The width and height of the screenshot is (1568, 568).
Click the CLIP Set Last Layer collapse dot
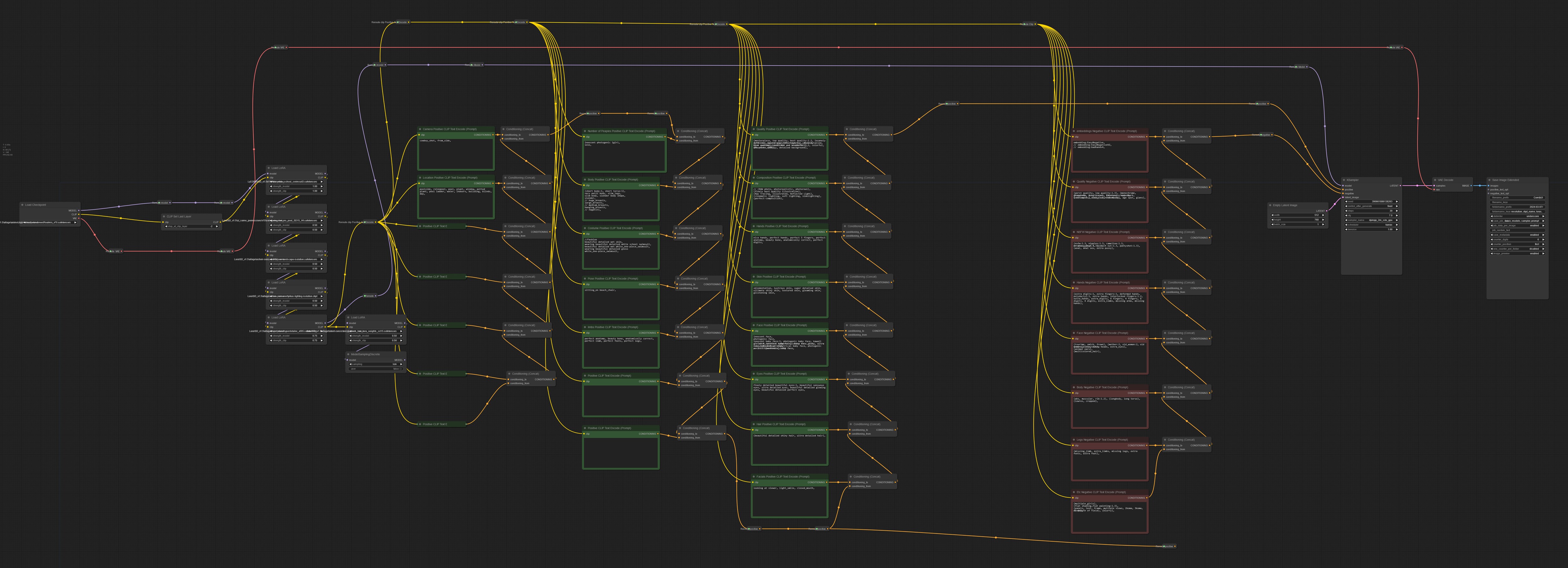pyautogui.click(x=164, y=216)
